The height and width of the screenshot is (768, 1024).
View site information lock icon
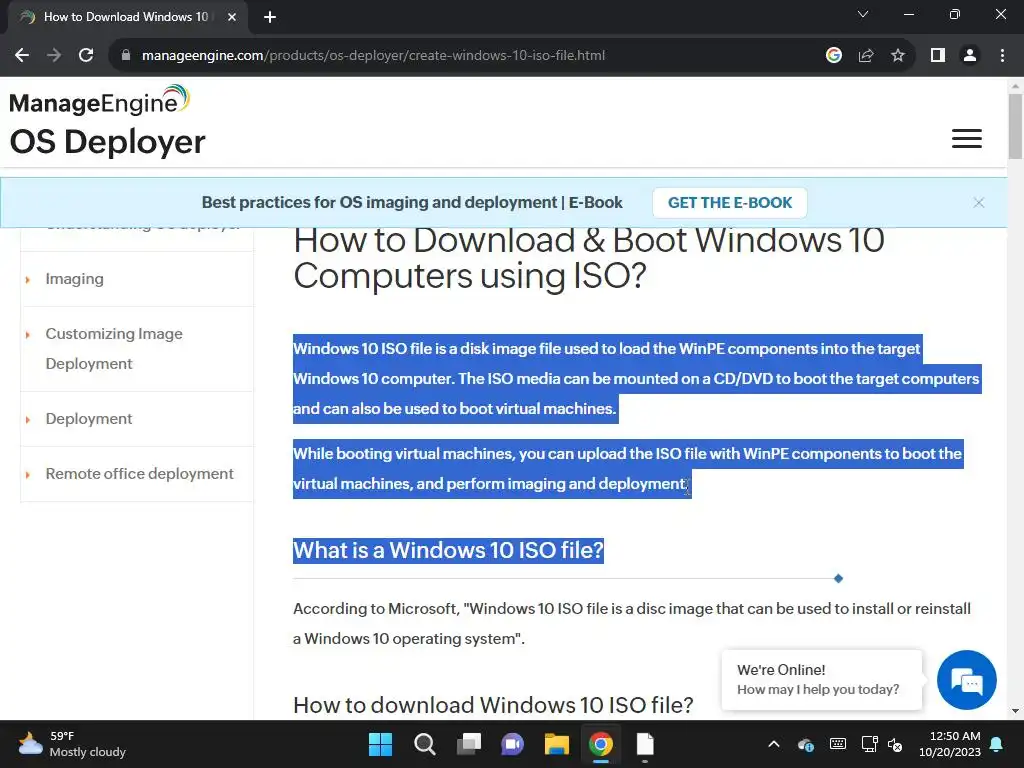coord(126,56)
